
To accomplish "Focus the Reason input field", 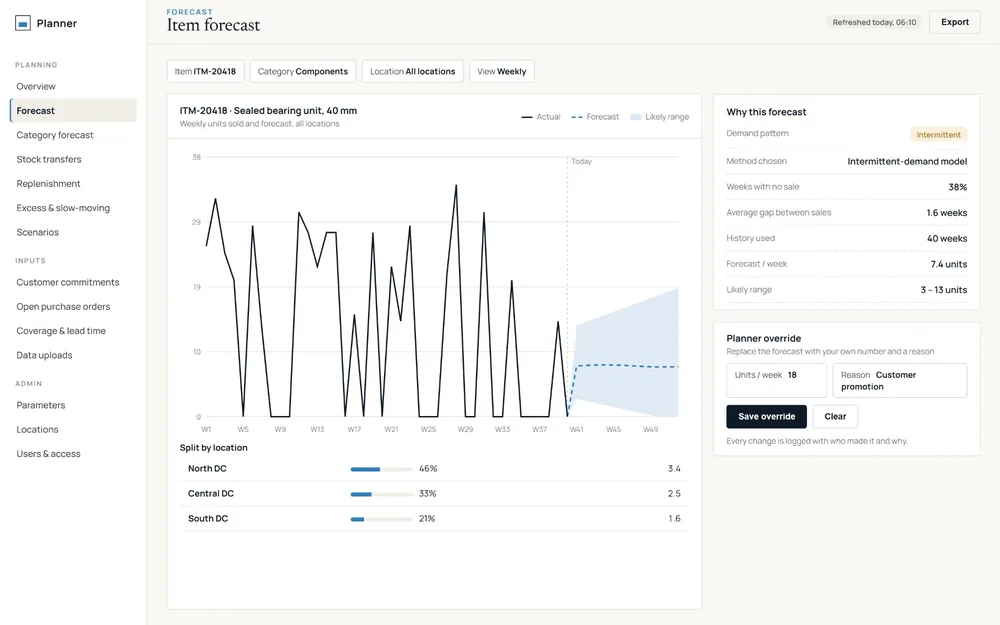I will [x=900, y=380].
